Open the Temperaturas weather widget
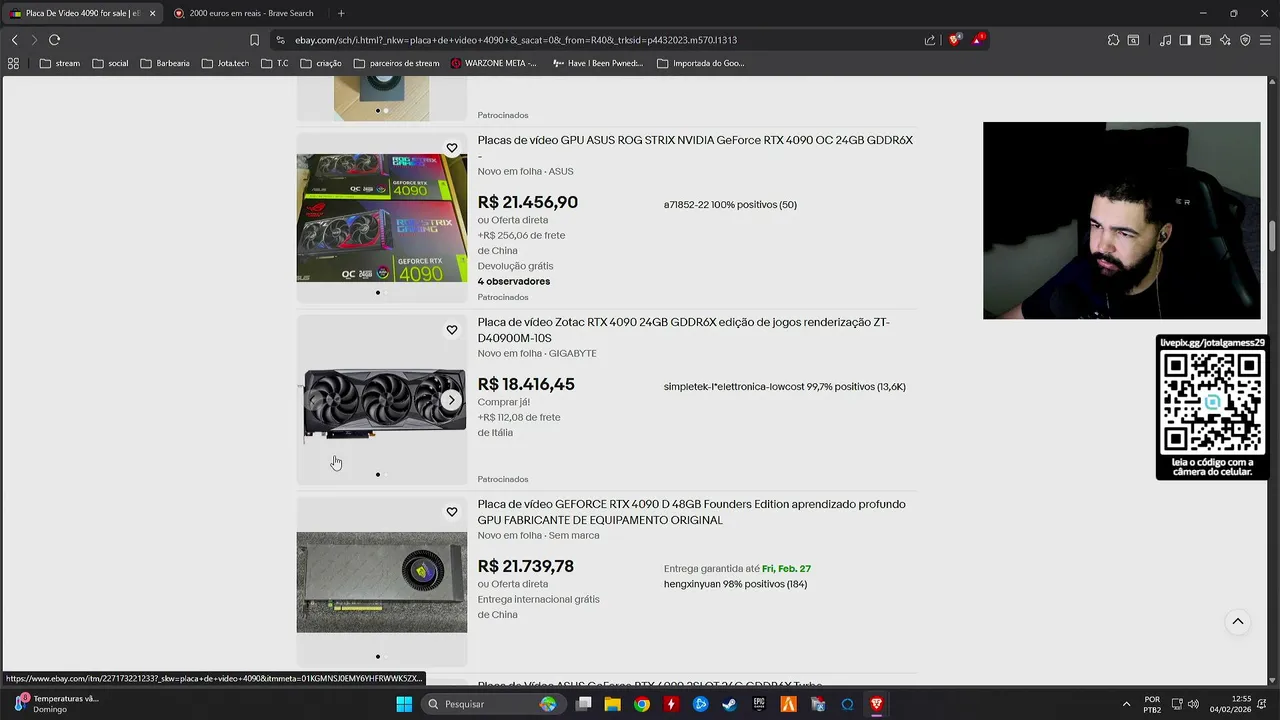The width and height of the screenshot is (1280, 720). pyautogui.click(x=58, y=704)
